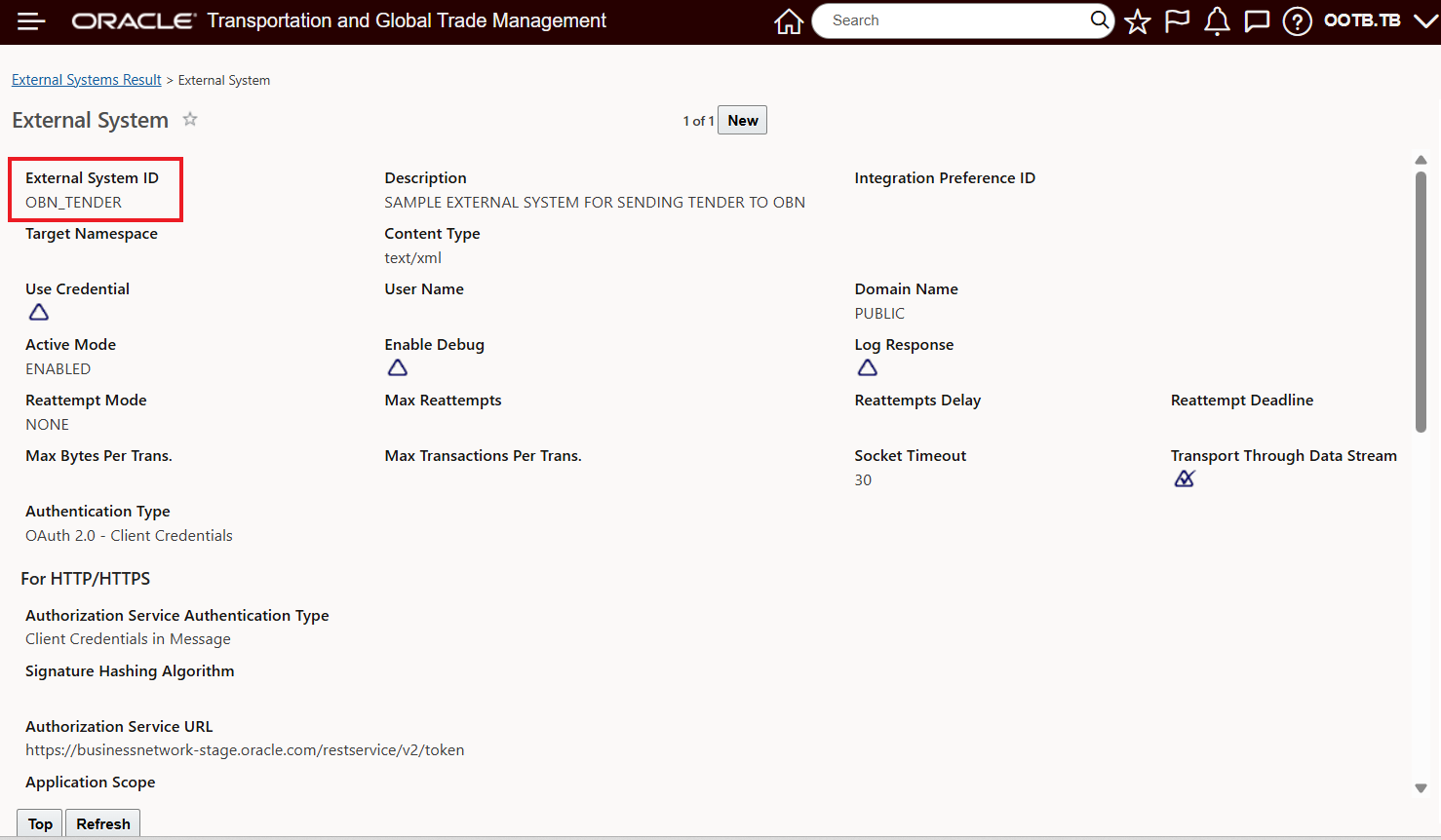Open notifications bell icon
The width and height of the screenshot is (1441, 840).
(1217, 21)
